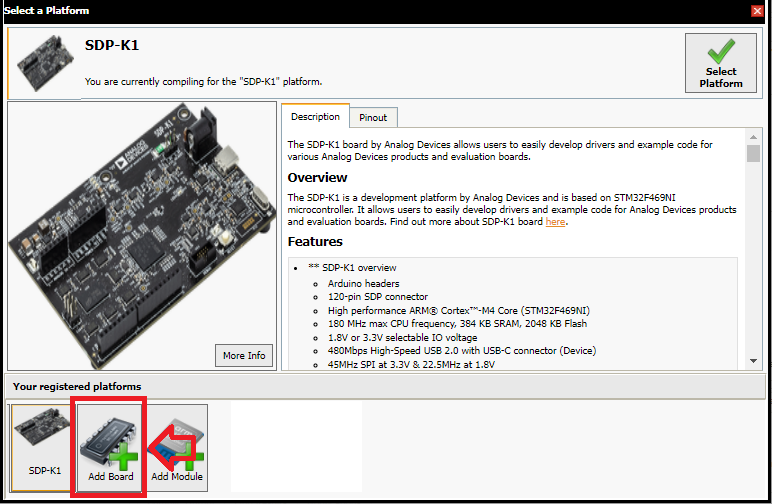
Task: Click the SDP-K1 title heading
Action: coord(112,45)
